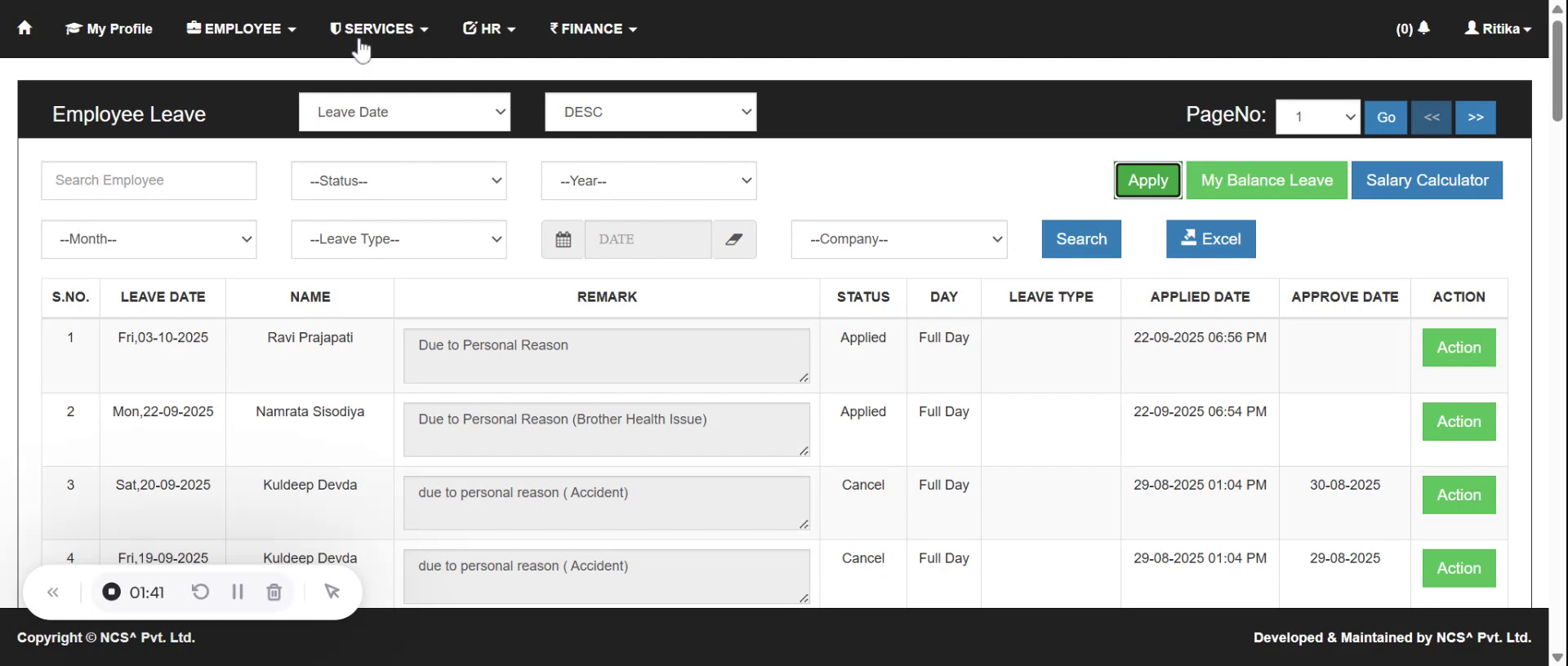The image size is (1568, 666).
Task: Click the LEAVE DATE column header
Action: pyautogui.click(x=163, y=297)
